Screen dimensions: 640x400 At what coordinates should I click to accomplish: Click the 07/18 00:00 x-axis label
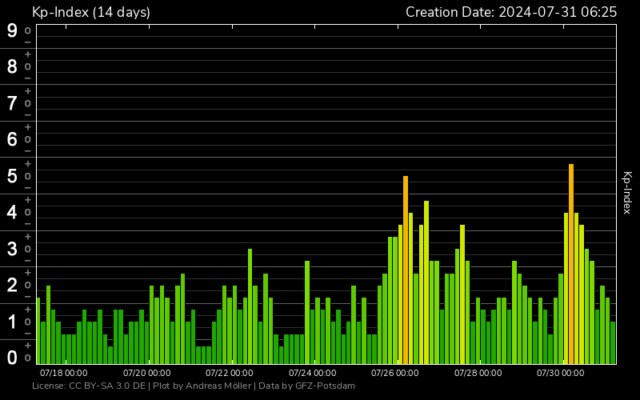[x=62, y=372]
